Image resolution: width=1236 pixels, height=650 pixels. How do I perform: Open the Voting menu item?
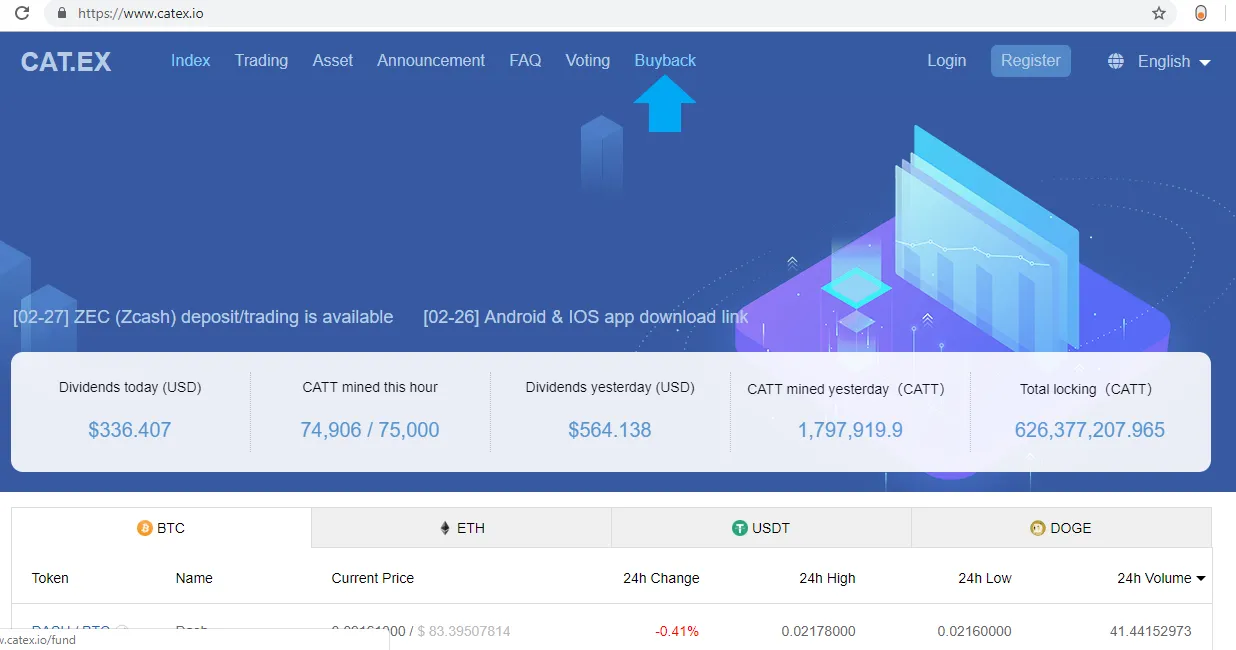coord(588,60)
